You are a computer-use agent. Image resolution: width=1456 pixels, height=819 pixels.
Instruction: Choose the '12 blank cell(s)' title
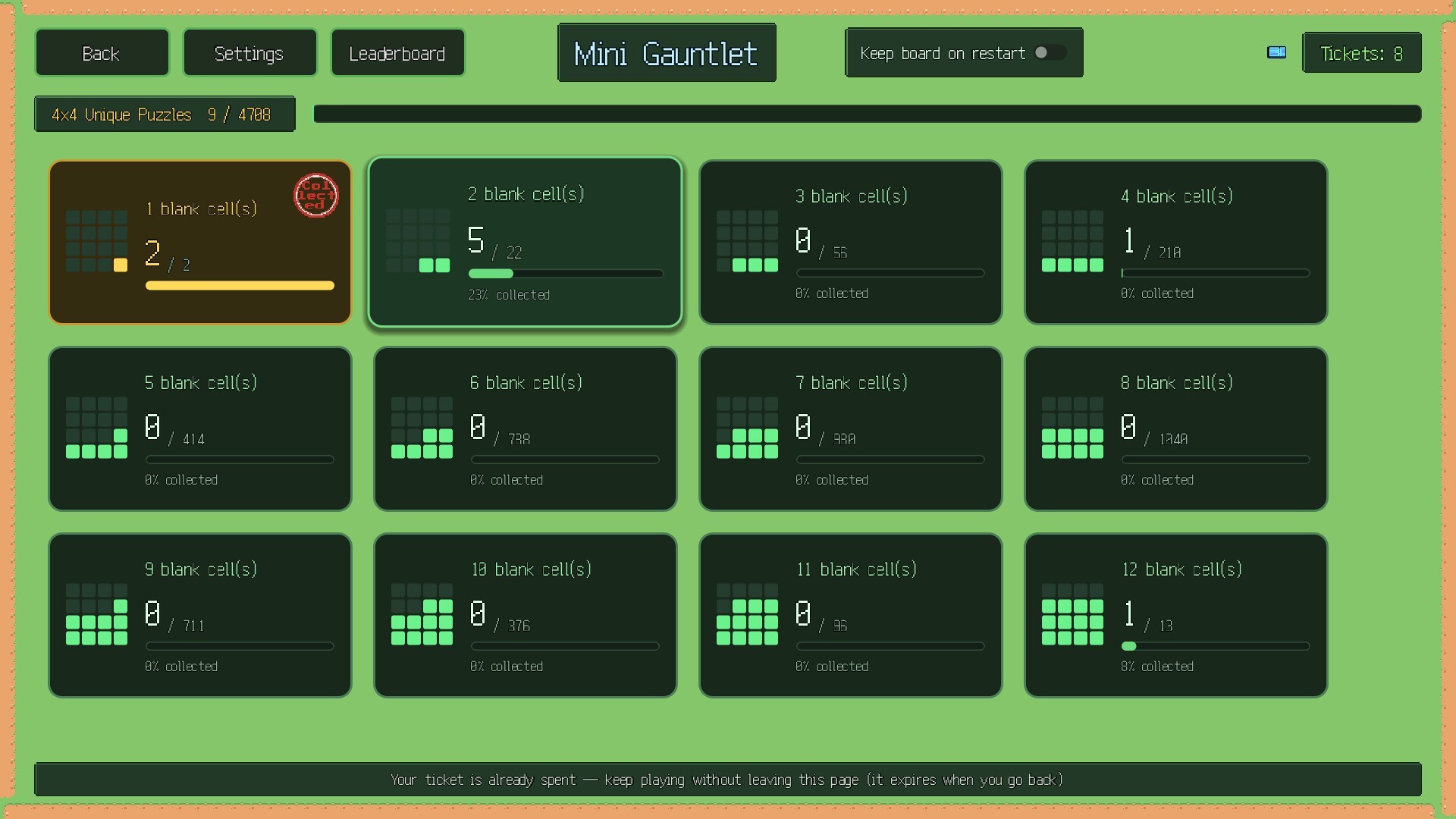pyautogui.click(x=1181, y=570)
